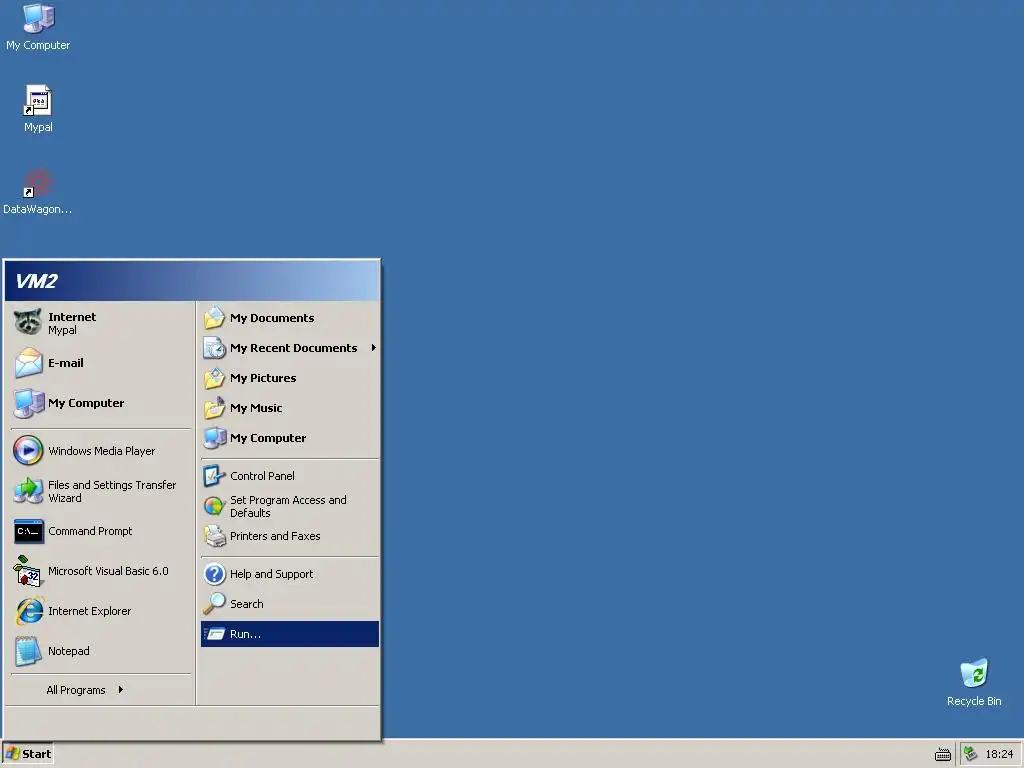Viewport: 1024px width, 768px height.
Task: Open the Notepad icon
Action: coord(28,651)
